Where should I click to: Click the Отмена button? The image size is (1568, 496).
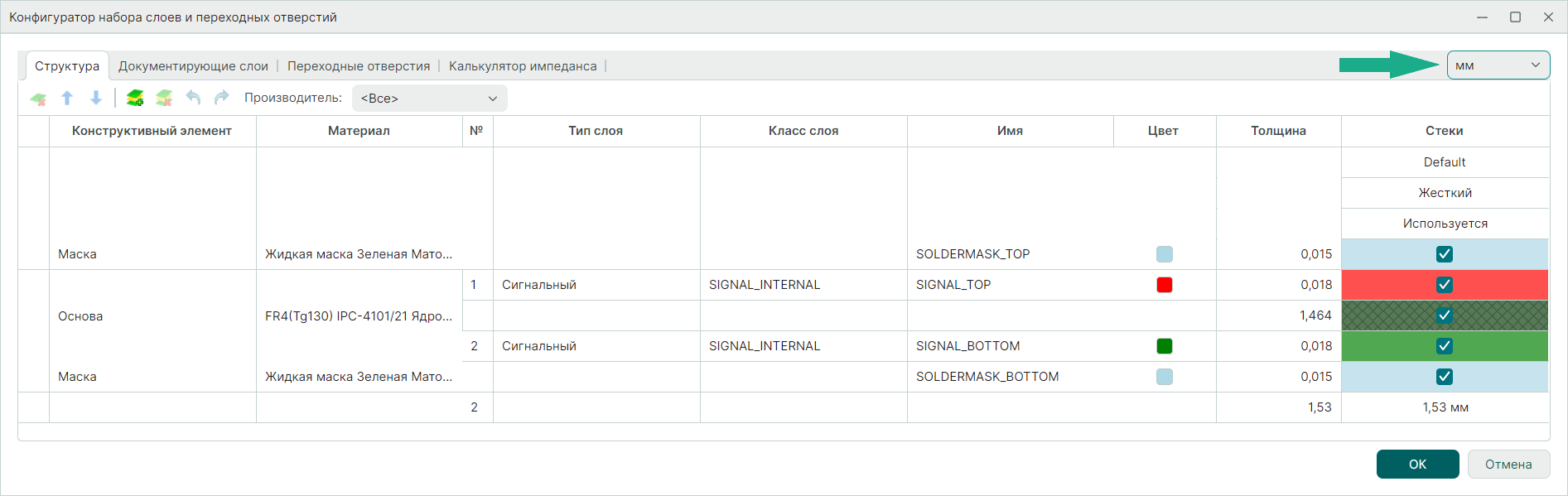pyautogui.click(x=1508, y=465)
